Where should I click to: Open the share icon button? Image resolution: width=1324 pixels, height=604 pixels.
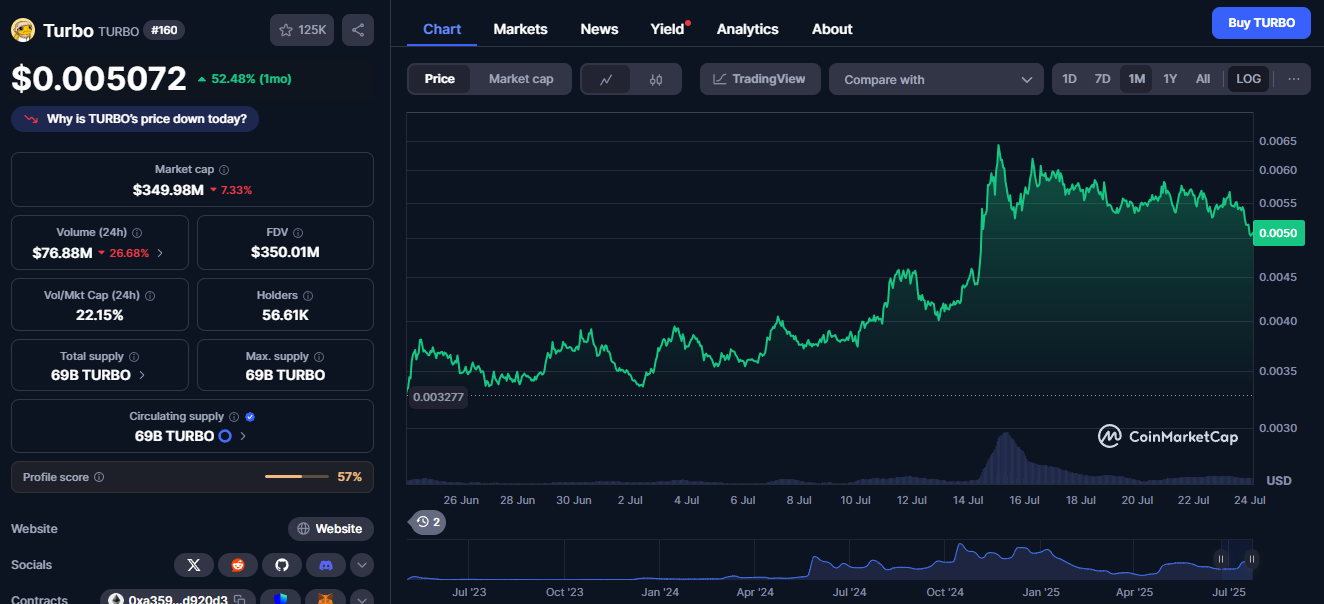tap(358, 30)
